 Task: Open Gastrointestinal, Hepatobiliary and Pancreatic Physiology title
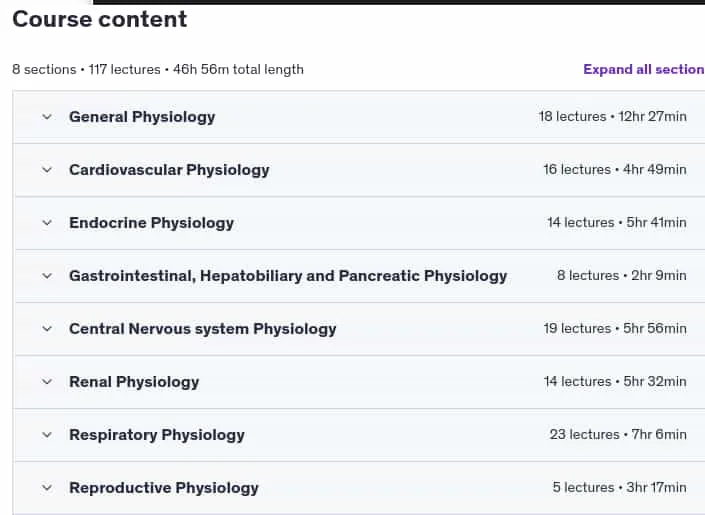[288, 276]
